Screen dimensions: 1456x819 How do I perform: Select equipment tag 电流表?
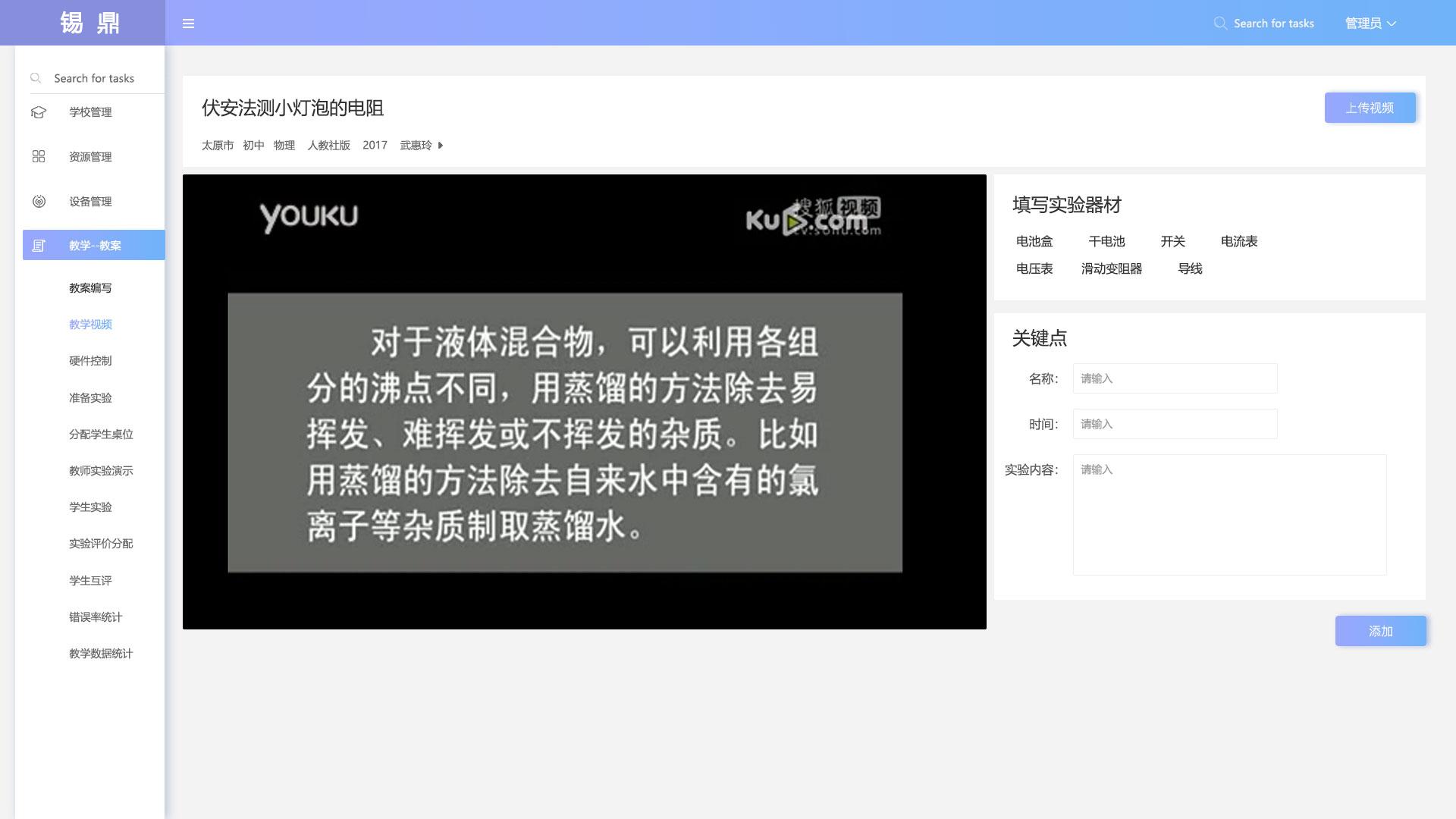[x=1239, y=241]
